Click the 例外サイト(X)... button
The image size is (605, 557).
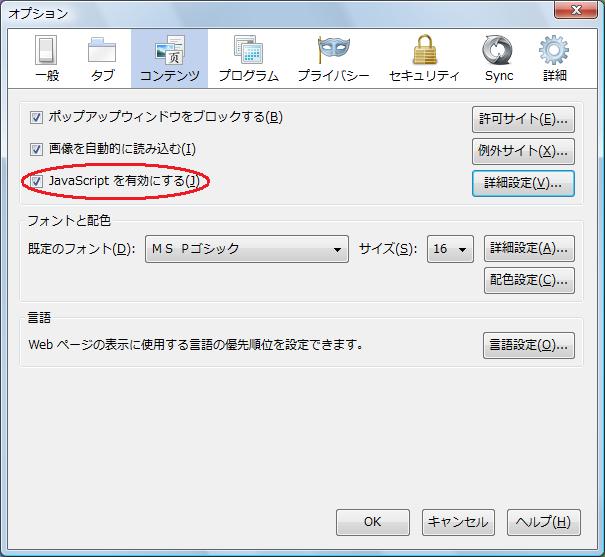pos(523,151)
